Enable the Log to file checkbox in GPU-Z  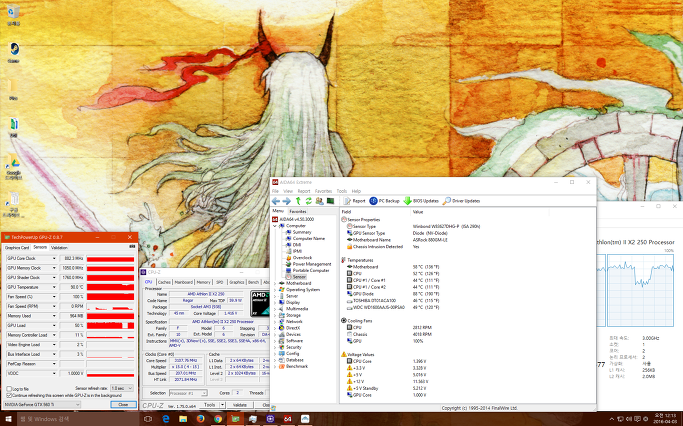[x=9, y=389]
